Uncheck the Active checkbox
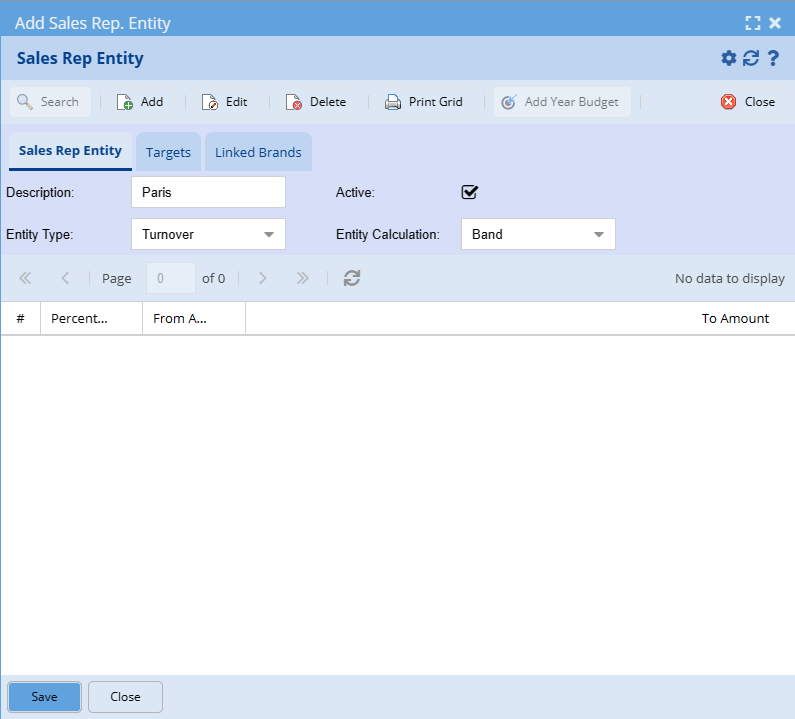795x719 pixels. pos(470,192)
